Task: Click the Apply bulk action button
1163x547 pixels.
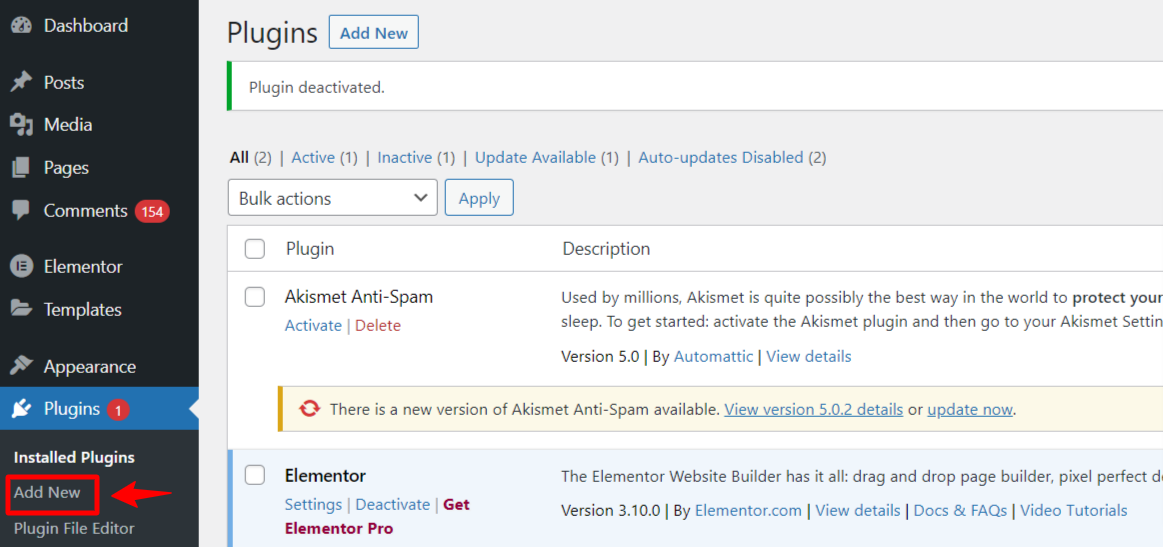Action: pyautogui.click(x=479, y=198)
